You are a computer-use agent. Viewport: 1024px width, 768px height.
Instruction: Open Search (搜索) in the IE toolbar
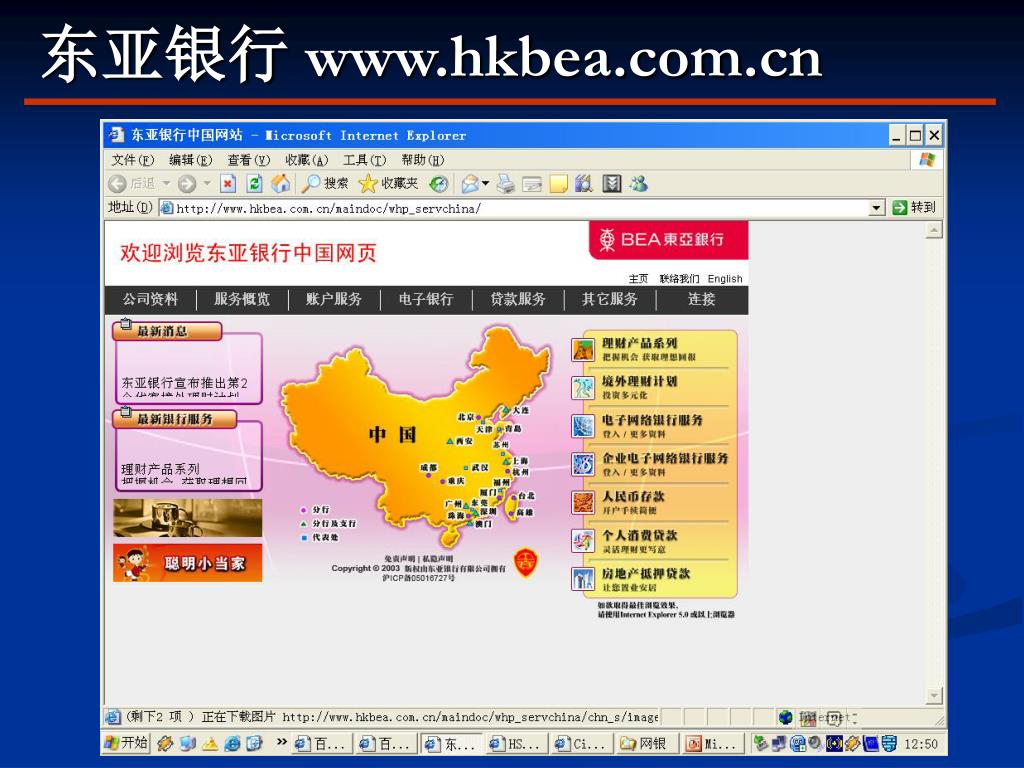325,184
